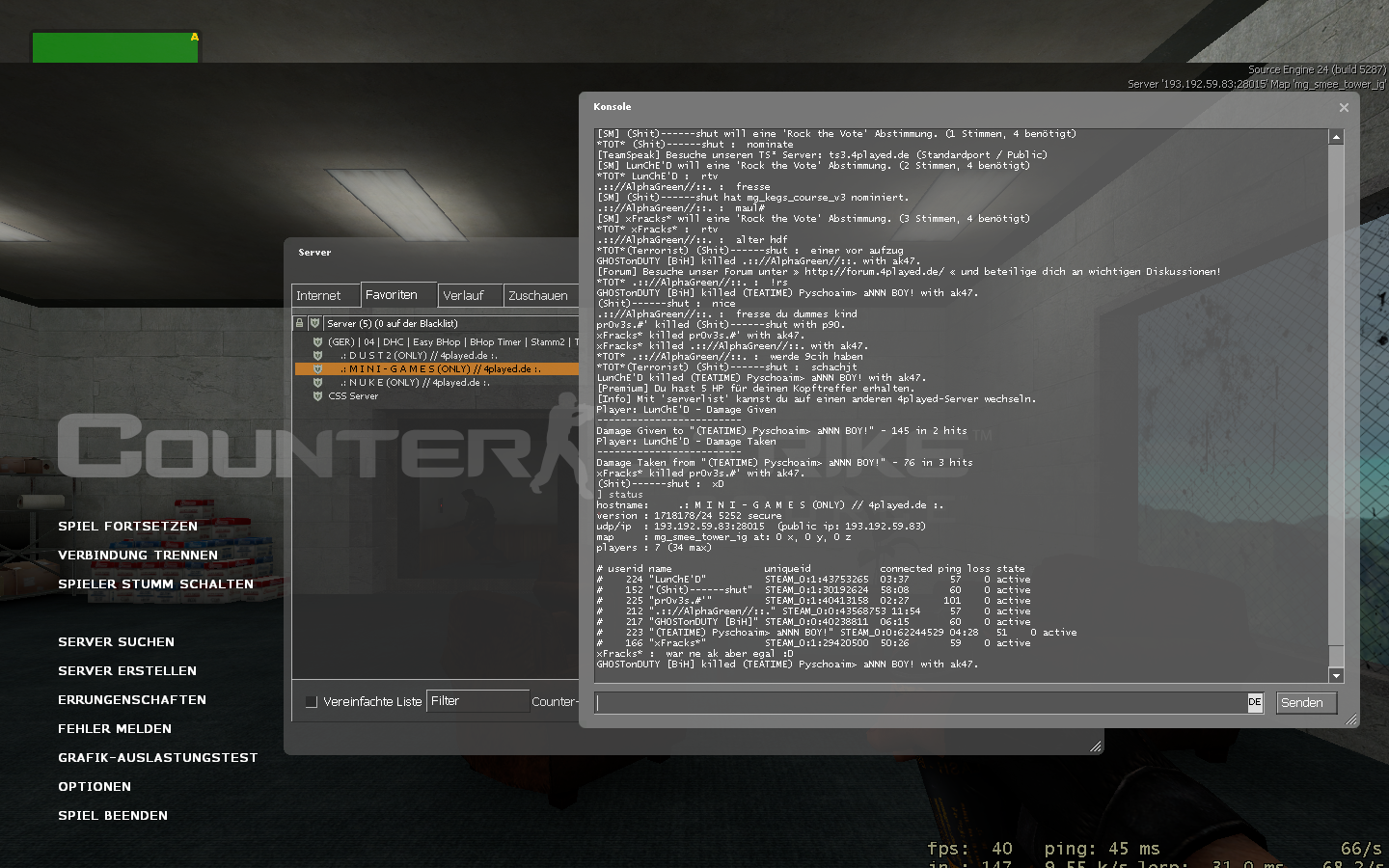This screenshot has height=868, width=1389.
Task: Switch to the Favoriten tab
Action: pyautogui.click(x=399, y=294)
